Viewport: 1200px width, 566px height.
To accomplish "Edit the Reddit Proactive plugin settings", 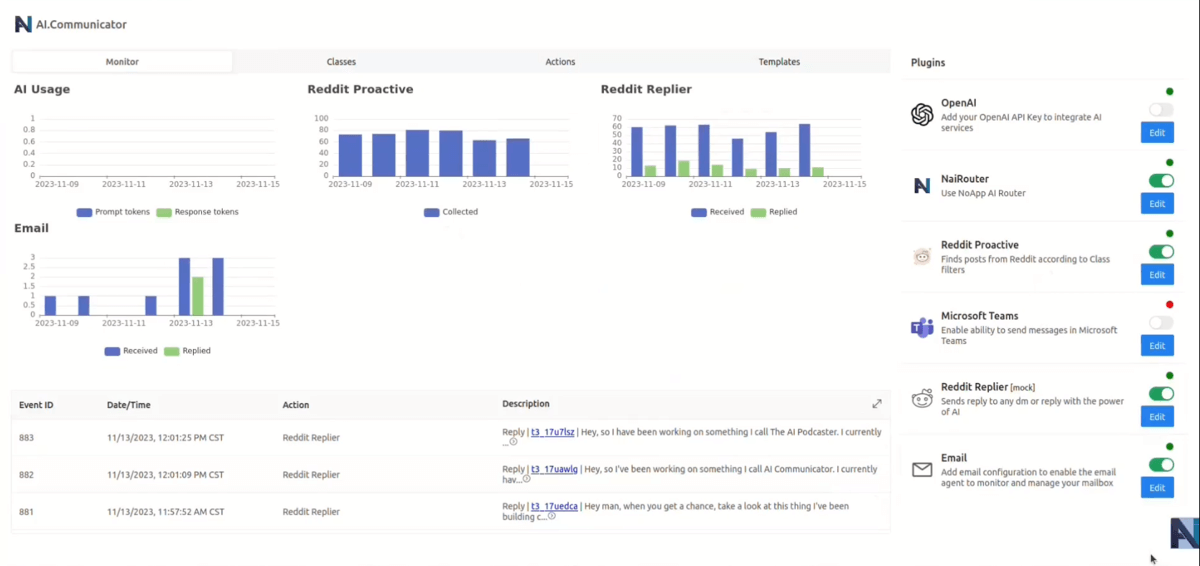I will tap(1157, 275).
